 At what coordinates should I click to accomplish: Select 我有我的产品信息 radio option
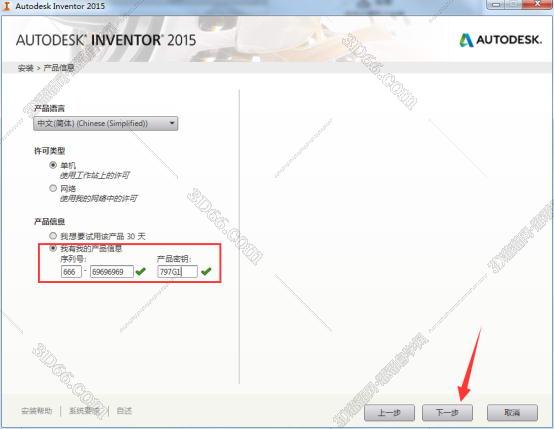(53, 248)
